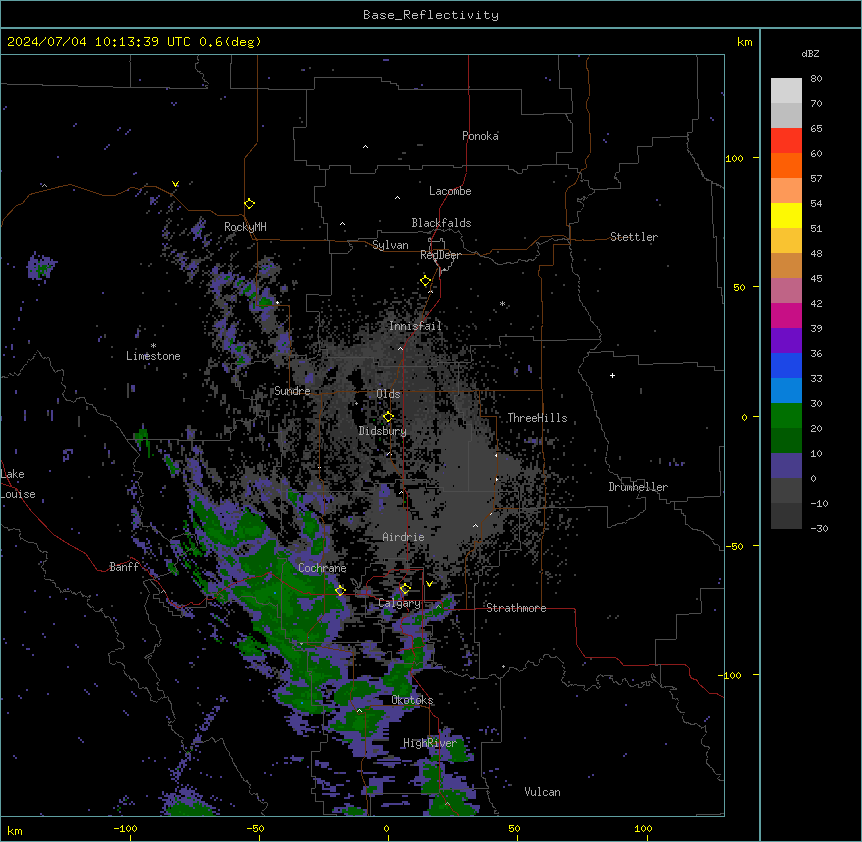
Task: Click the Base_Reflectivity title
Action: coord(431,15)
